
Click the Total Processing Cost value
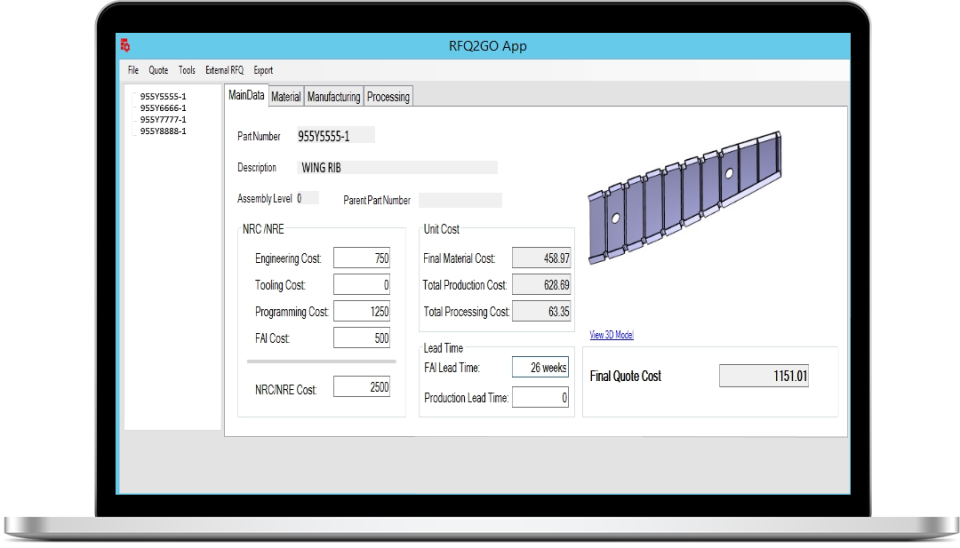(x=541, y=311)
